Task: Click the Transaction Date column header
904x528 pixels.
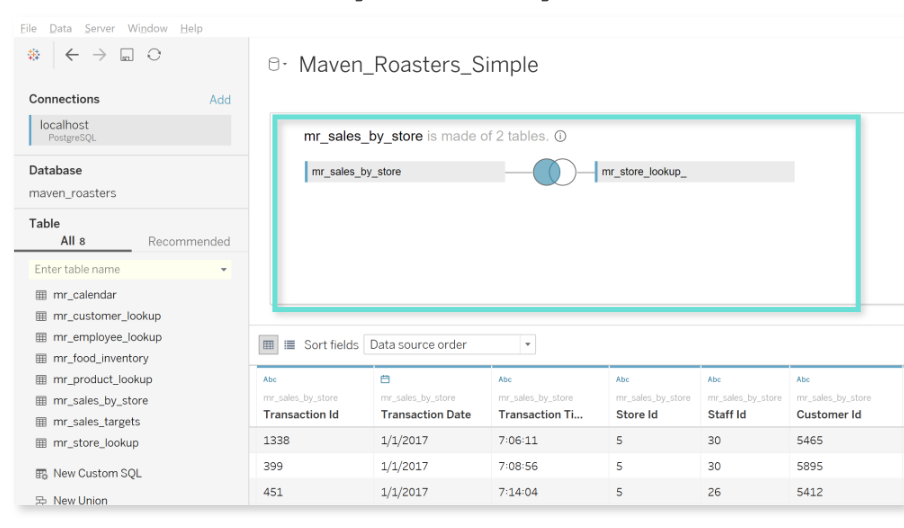Action: tap(426, 414)
